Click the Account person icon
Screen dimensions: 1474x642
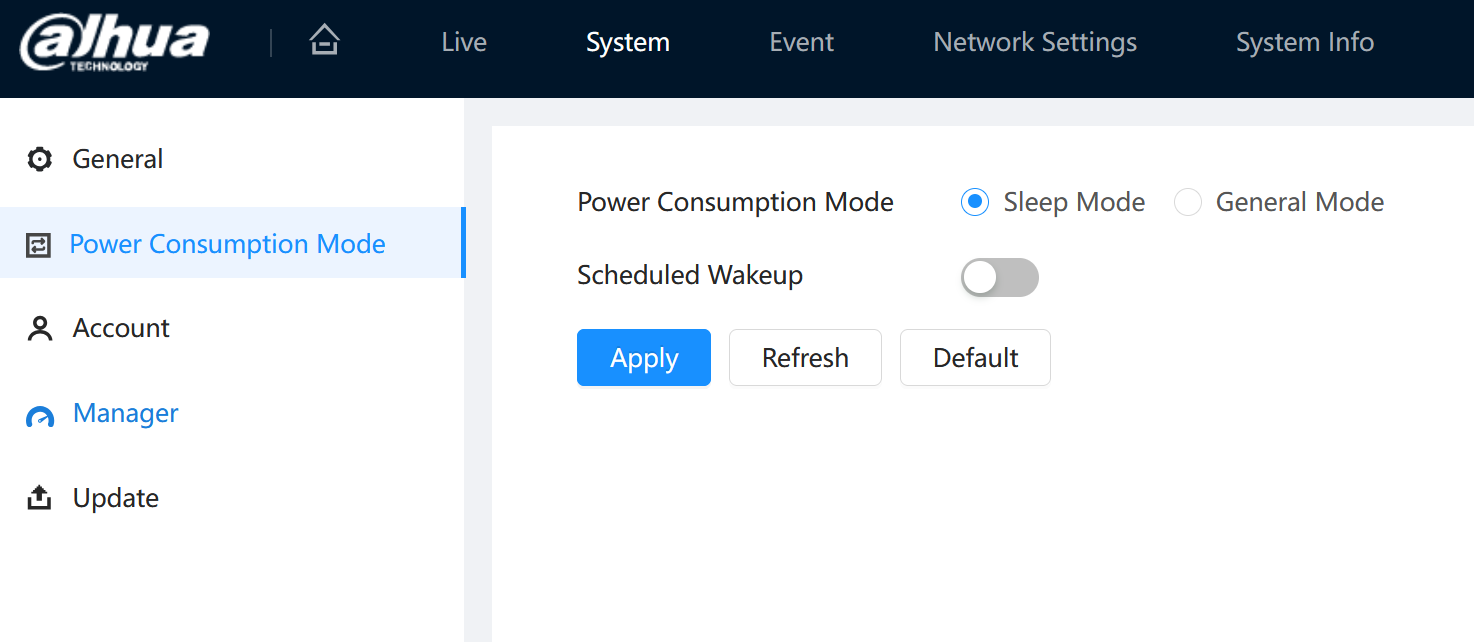(39, 329)
